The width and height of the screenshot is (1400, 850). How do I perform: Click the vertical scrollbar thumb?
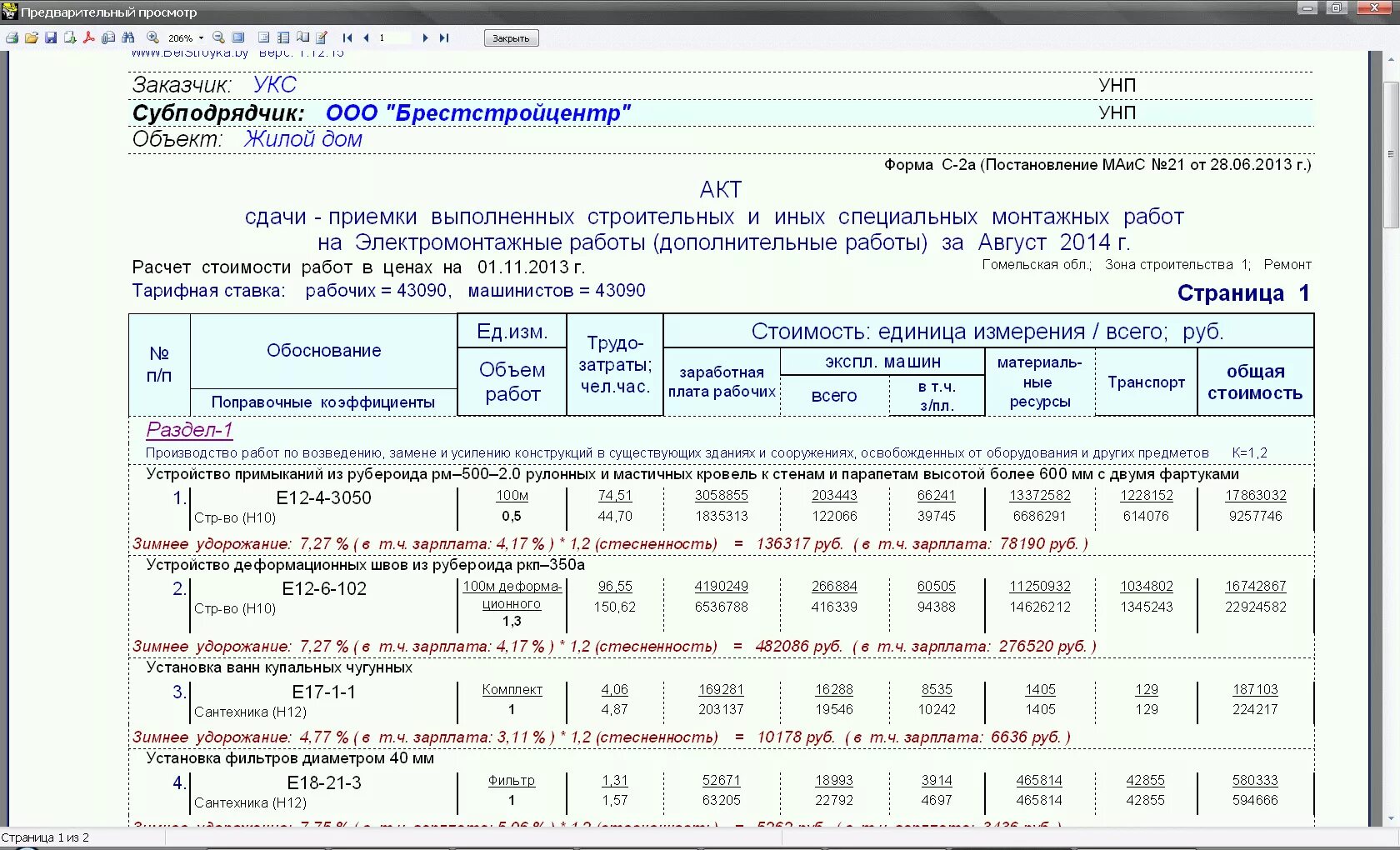1390,154
